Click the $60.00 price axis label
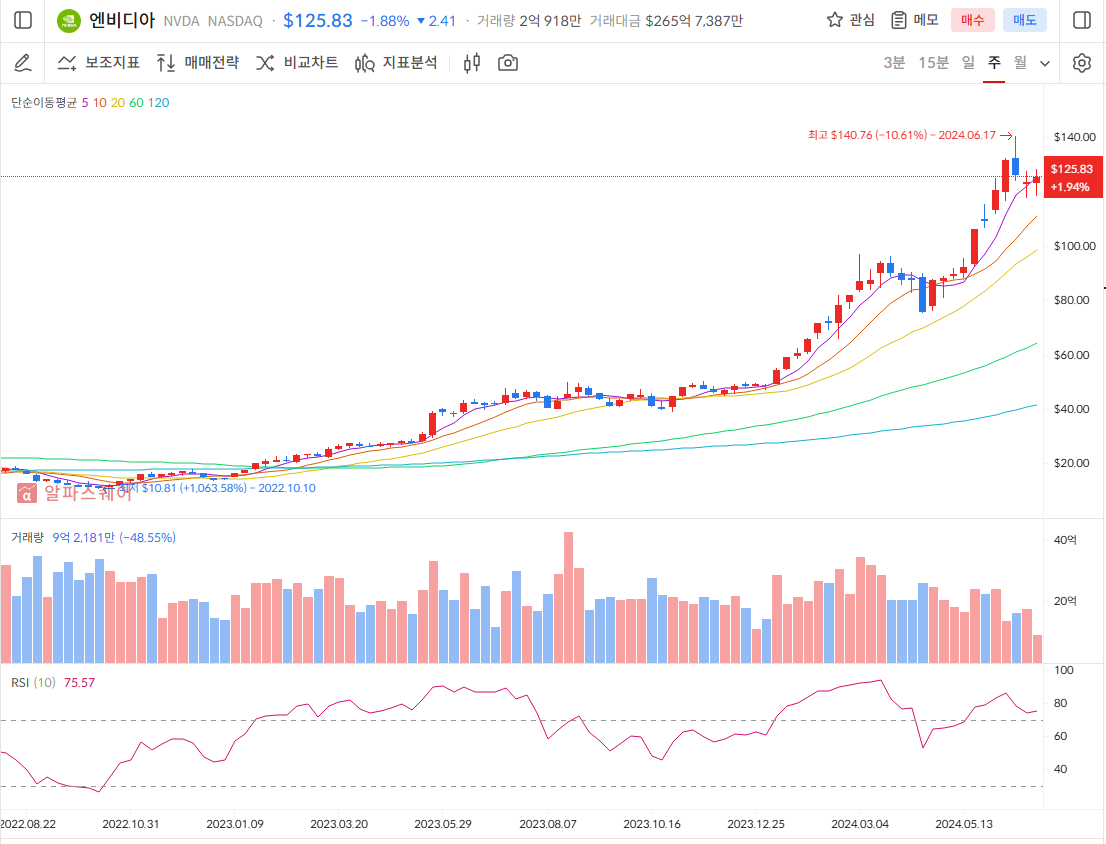The width and height of the screenshot is (1106, 844). click(x=1071, y=355)
